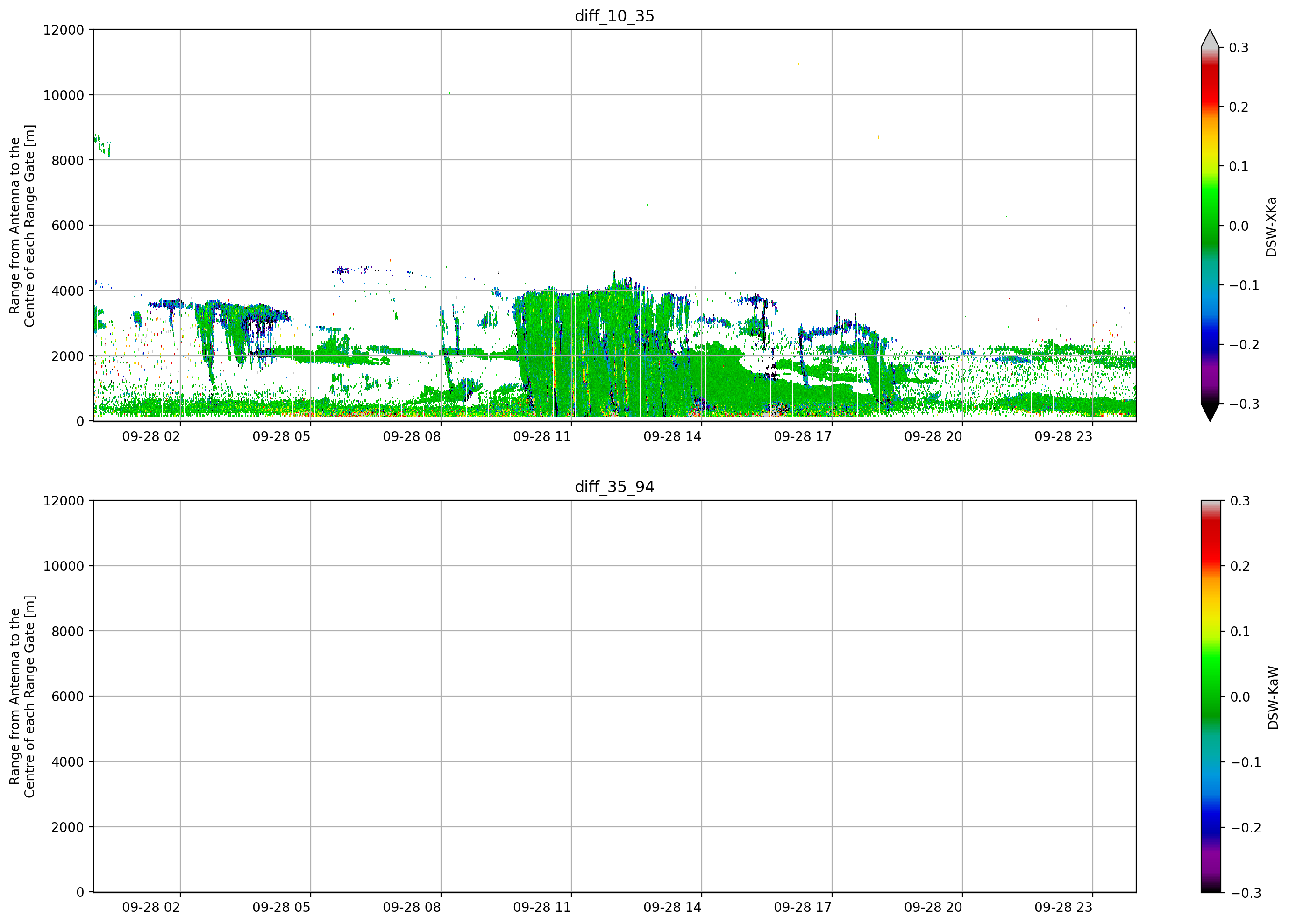
Task: Click the diff_10_35 plot title
Action: point(614,16)
